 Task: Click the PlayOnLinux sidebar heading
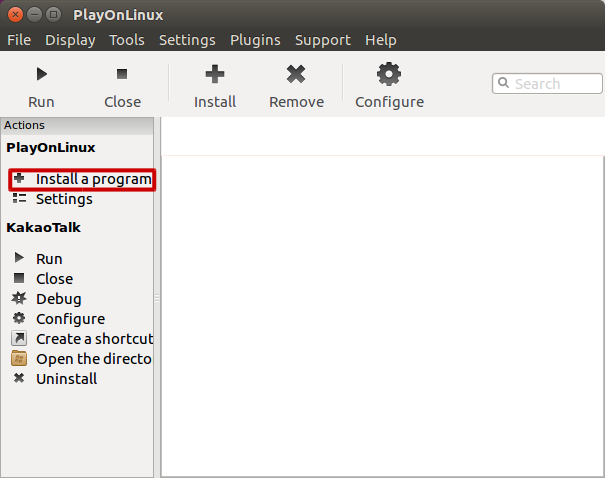pyautogui.click(x=51, y=148)
